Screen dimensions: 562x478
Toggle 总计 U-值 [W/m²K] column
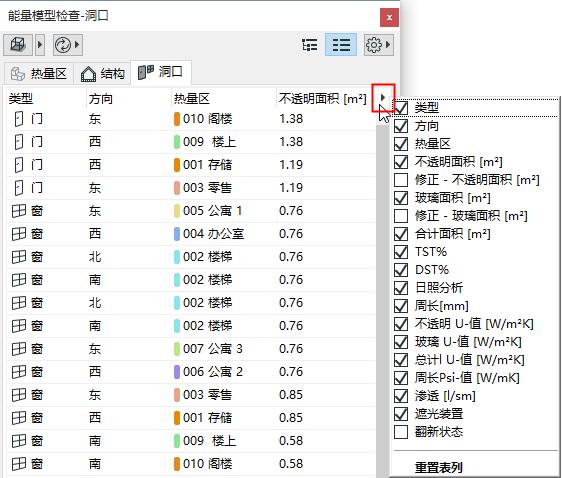tap(401, 360)
